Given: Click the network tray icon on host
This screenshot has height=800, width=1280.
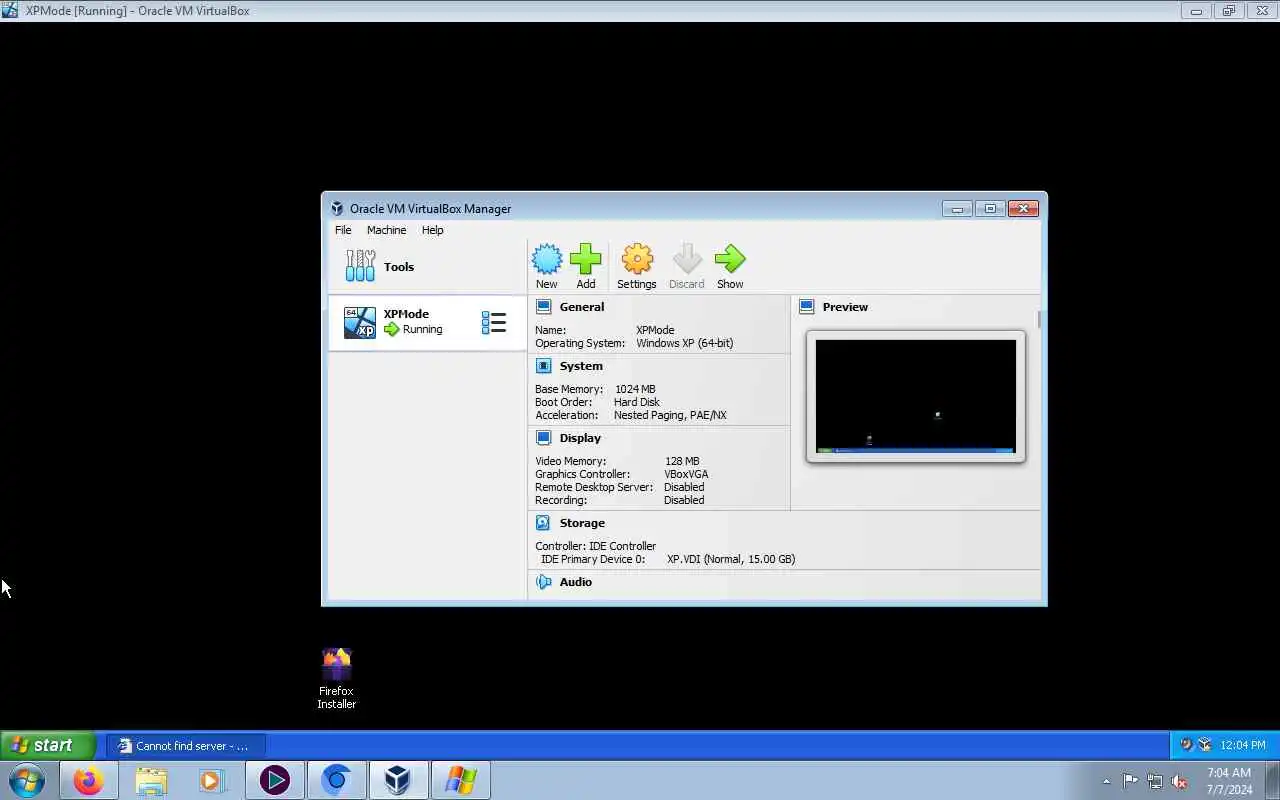Looking at the screenshot, I should [1155, 781].
